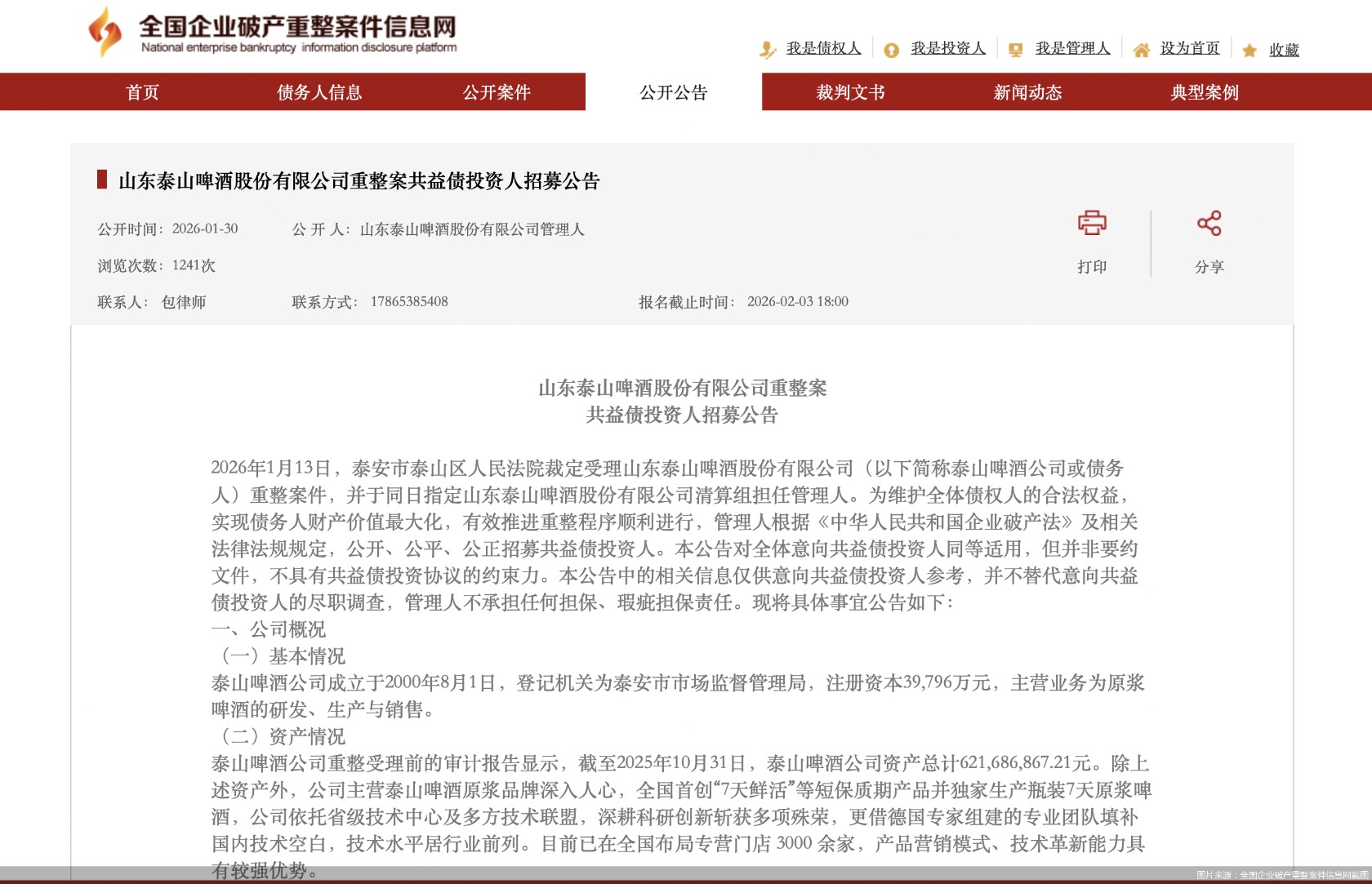Click the monitor icon beside 我是管理人
The image size is (1372, 884).
click(x=1015, y=49)
